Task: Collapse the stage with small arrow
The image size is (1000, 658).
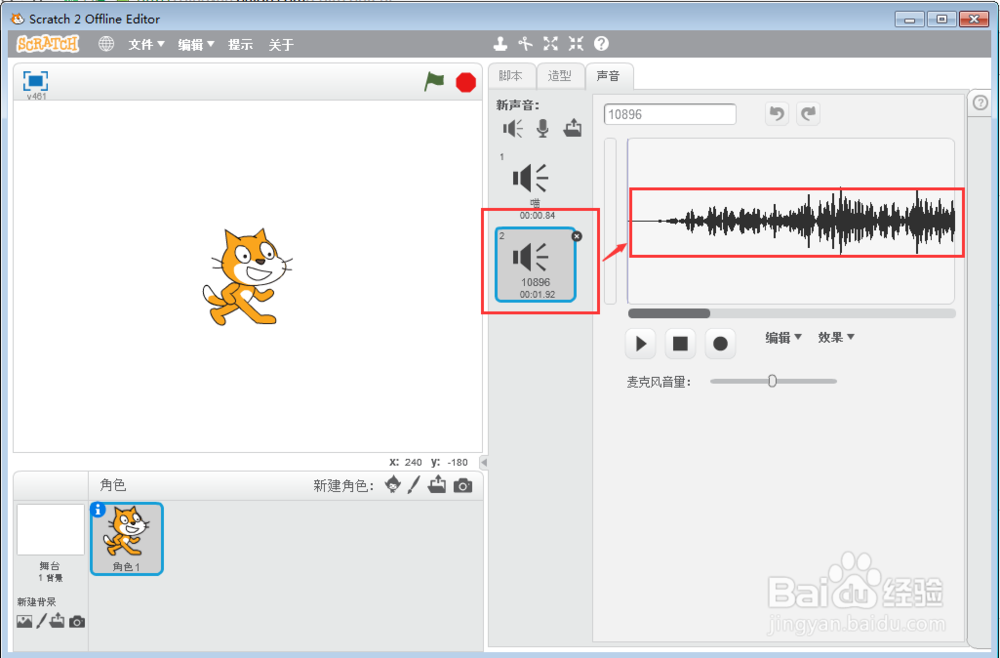Action: tap(484, 462)
